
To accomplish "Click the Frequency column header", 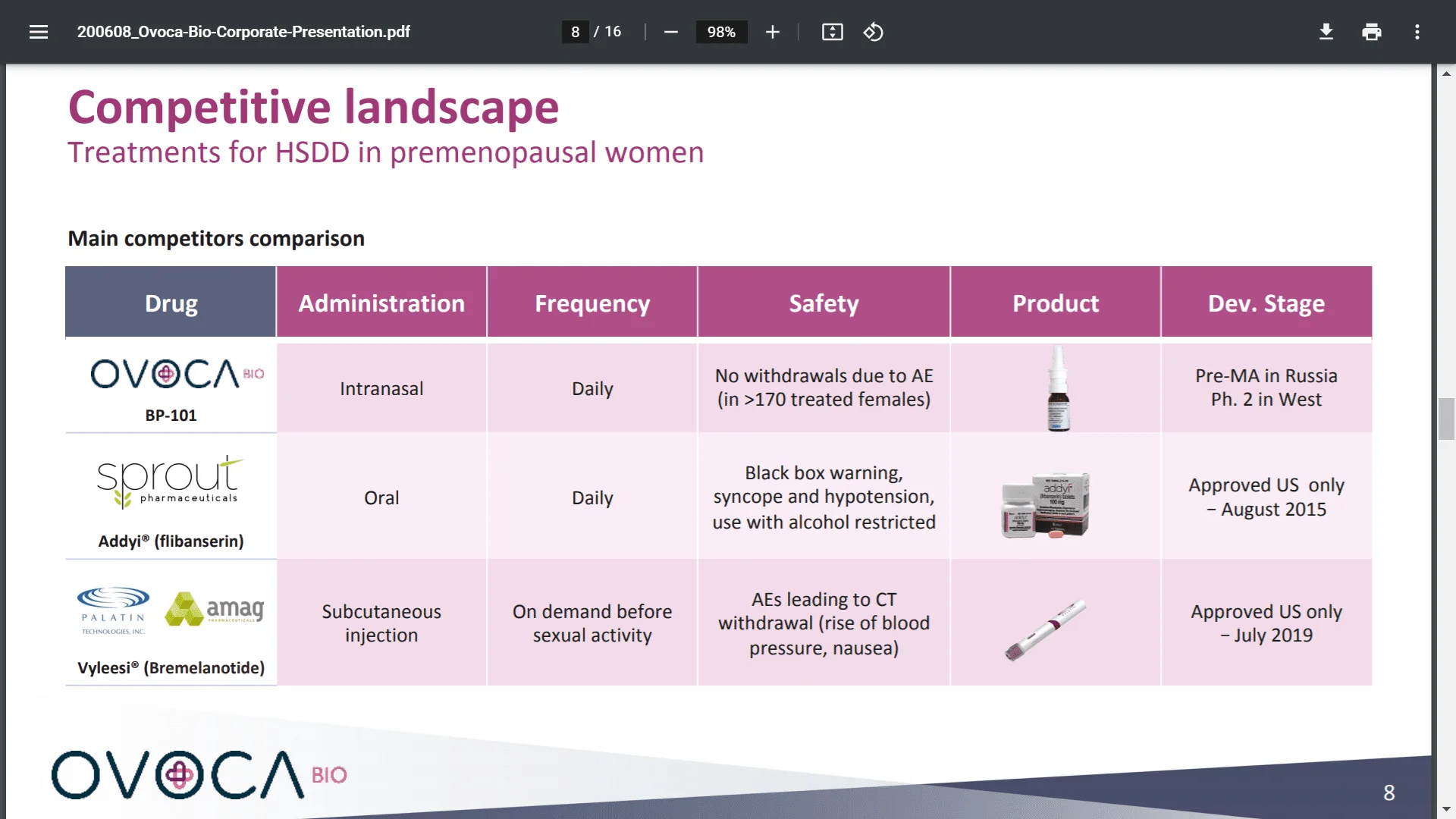I will (x=592, y=302).
